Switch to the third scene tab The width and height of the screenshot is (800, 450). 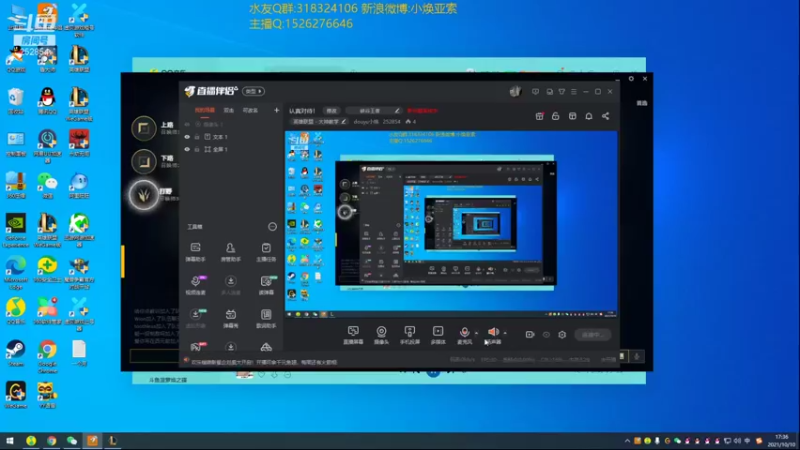(x=250, y=110)
